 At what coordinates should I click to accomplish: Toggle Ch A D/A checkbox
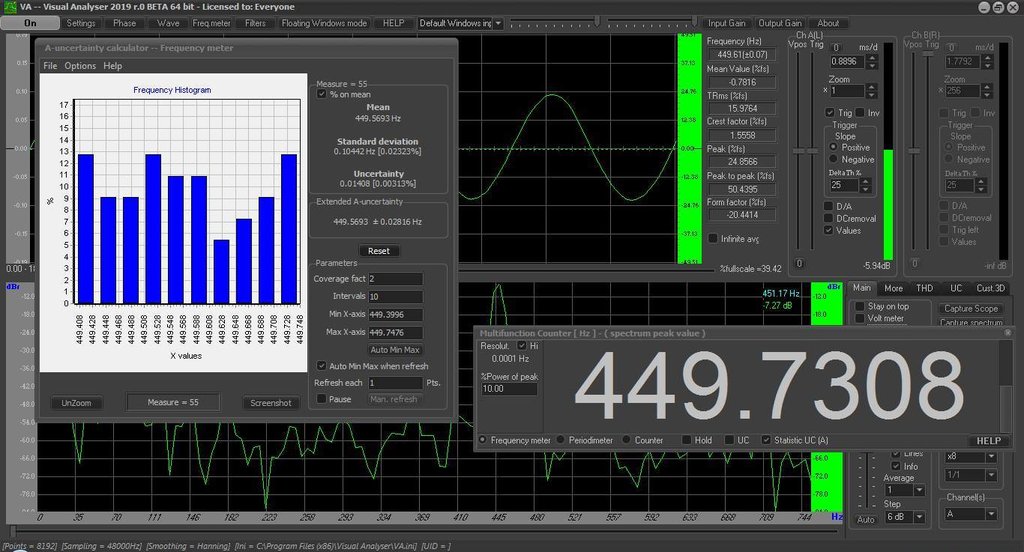pyautogui.click(x=828, y=206)
